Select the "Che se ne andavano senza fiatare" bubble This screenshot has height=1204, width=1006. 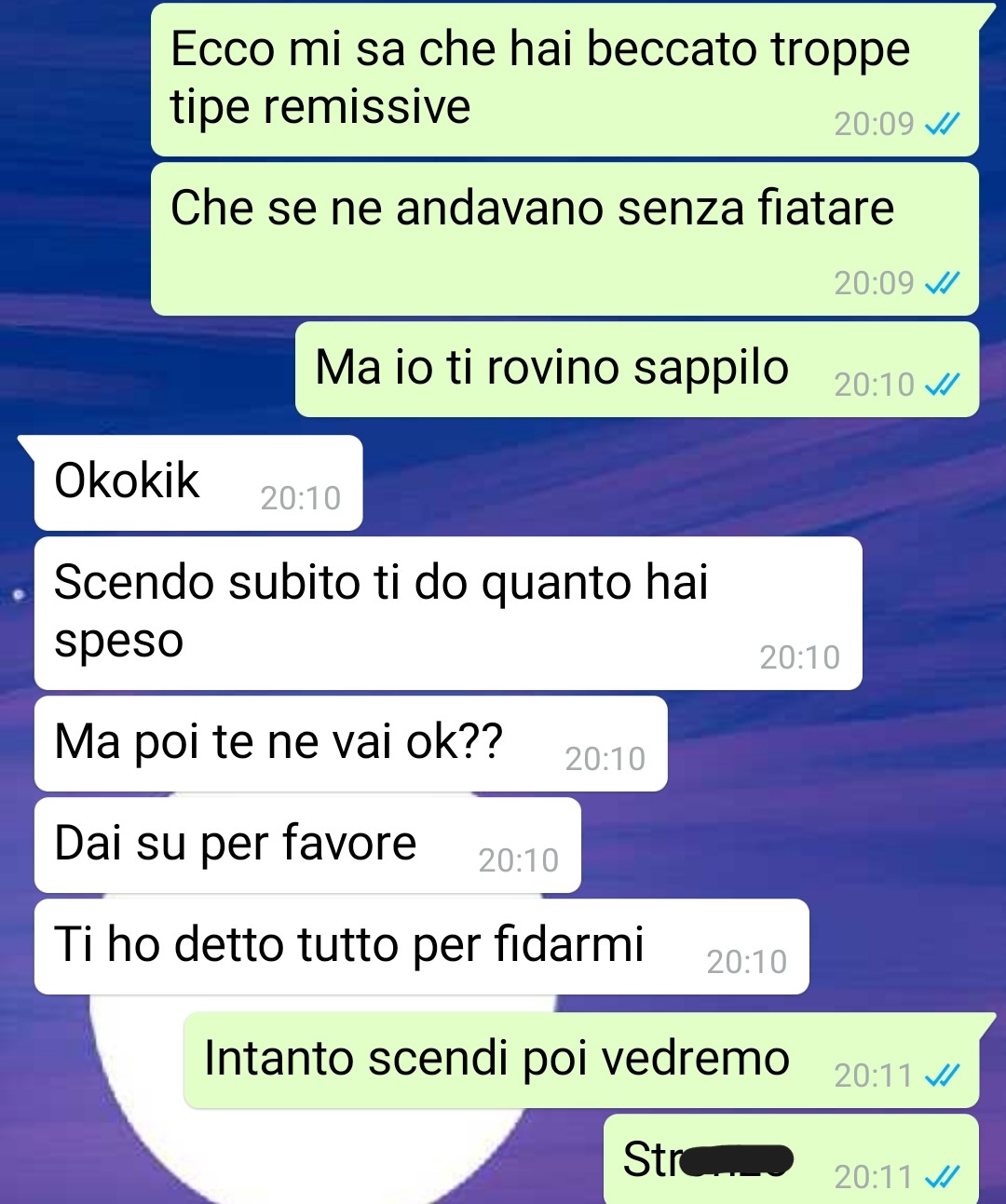[564, 239]
